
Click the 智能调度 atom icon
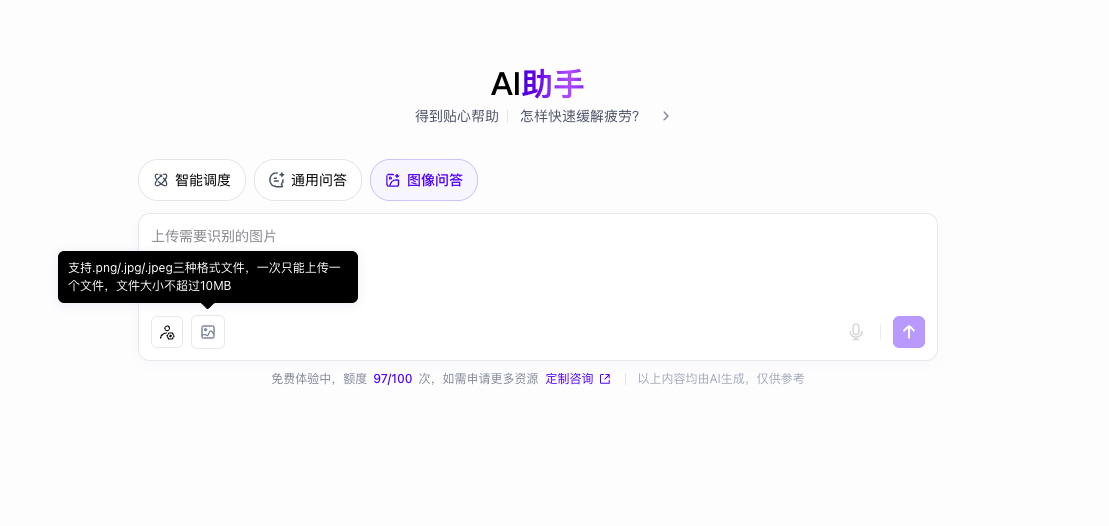pos(161,180)
